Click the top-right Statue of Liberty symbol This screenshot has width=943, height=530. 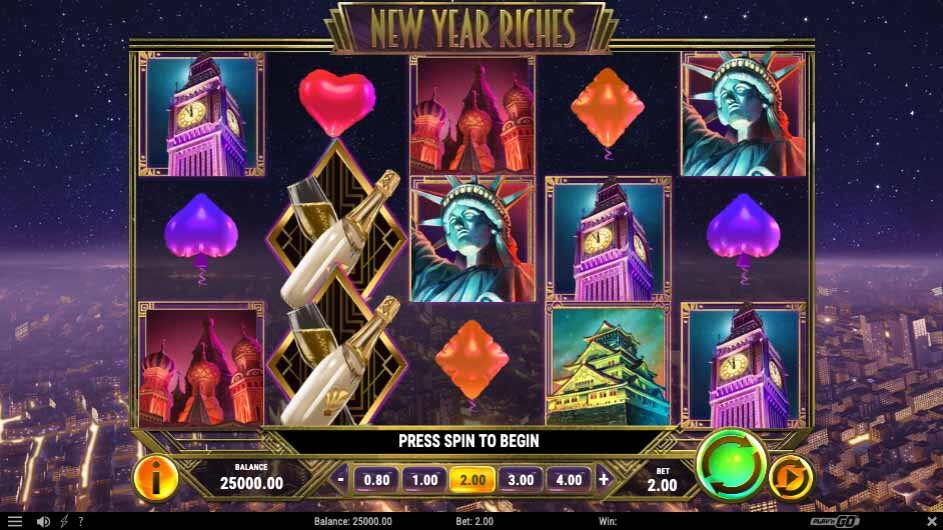pos(743,114)
